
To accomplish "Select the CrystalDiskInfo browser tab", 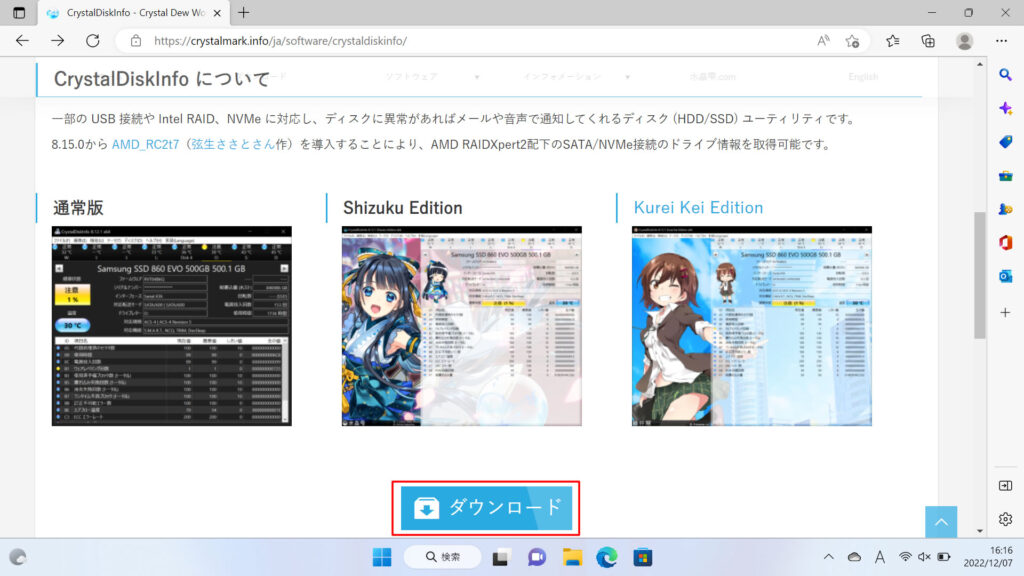I will coord(135,13).
